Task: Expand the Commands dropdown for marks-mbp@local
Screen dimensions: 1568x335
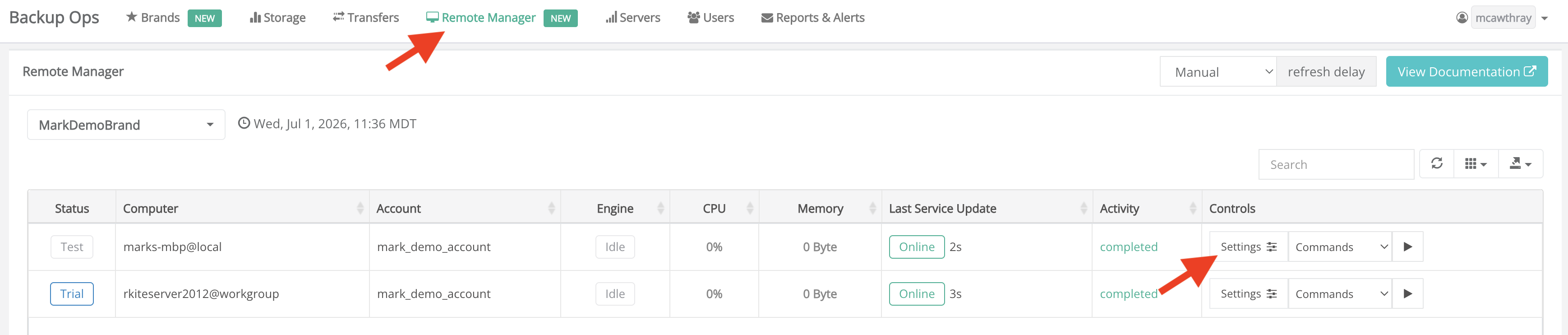Action: tap(1340, 247)
